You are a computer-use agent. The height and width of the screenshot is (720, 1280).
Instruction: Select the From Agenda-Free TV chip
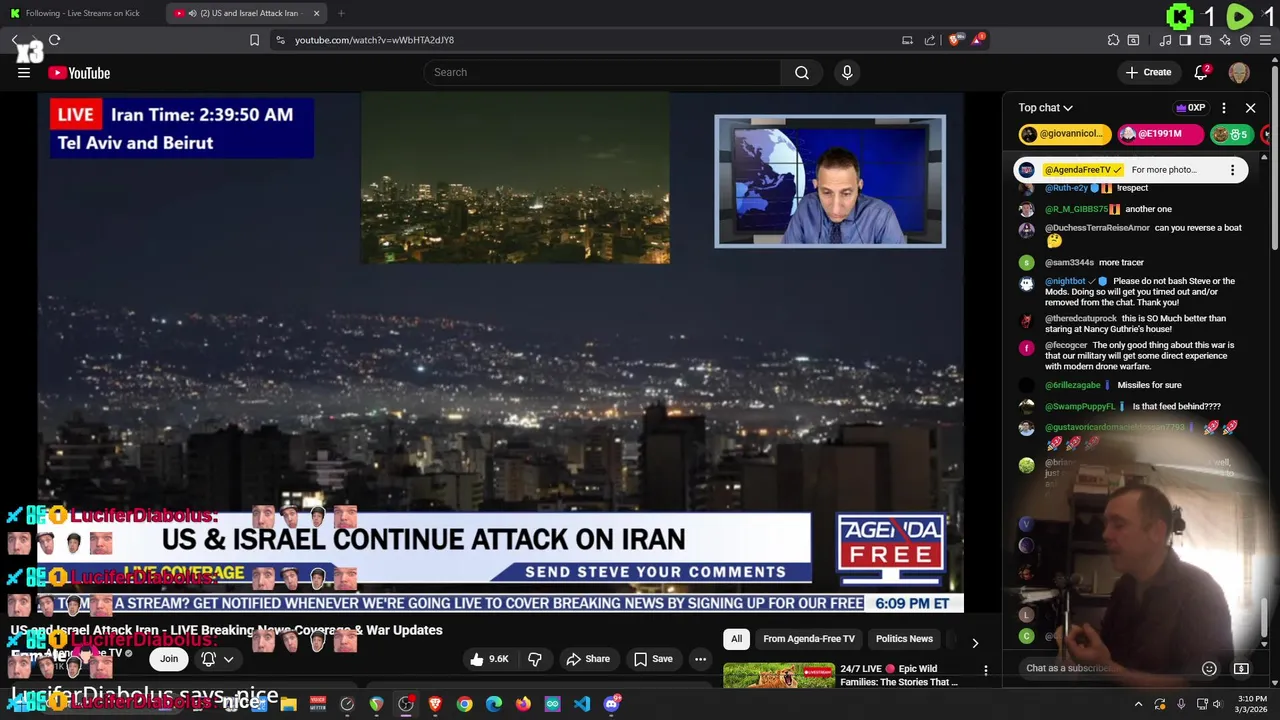click(x=809, y=639)
